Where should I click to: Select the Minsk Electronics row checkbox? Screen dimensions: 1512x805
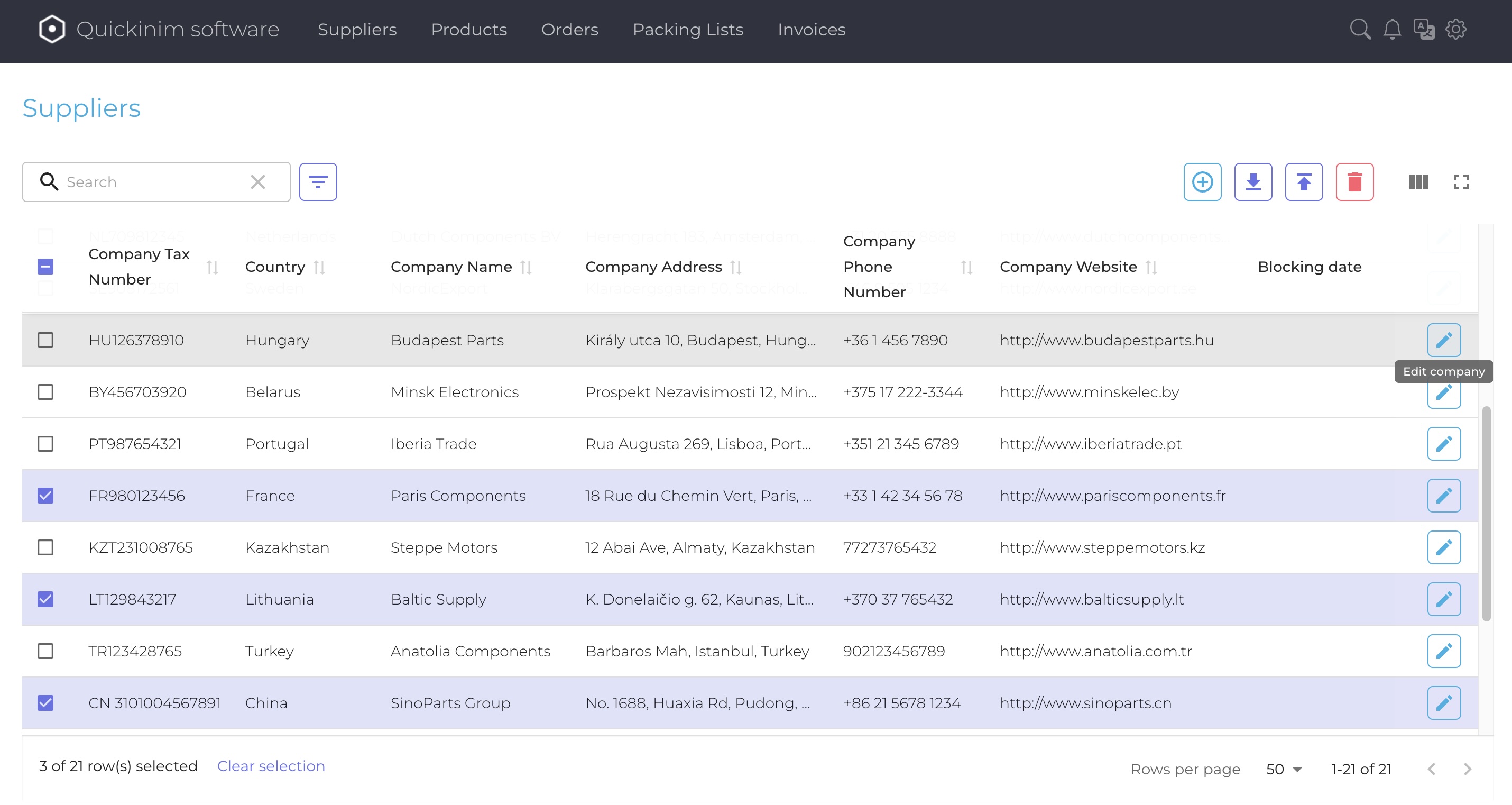[46, 391]
